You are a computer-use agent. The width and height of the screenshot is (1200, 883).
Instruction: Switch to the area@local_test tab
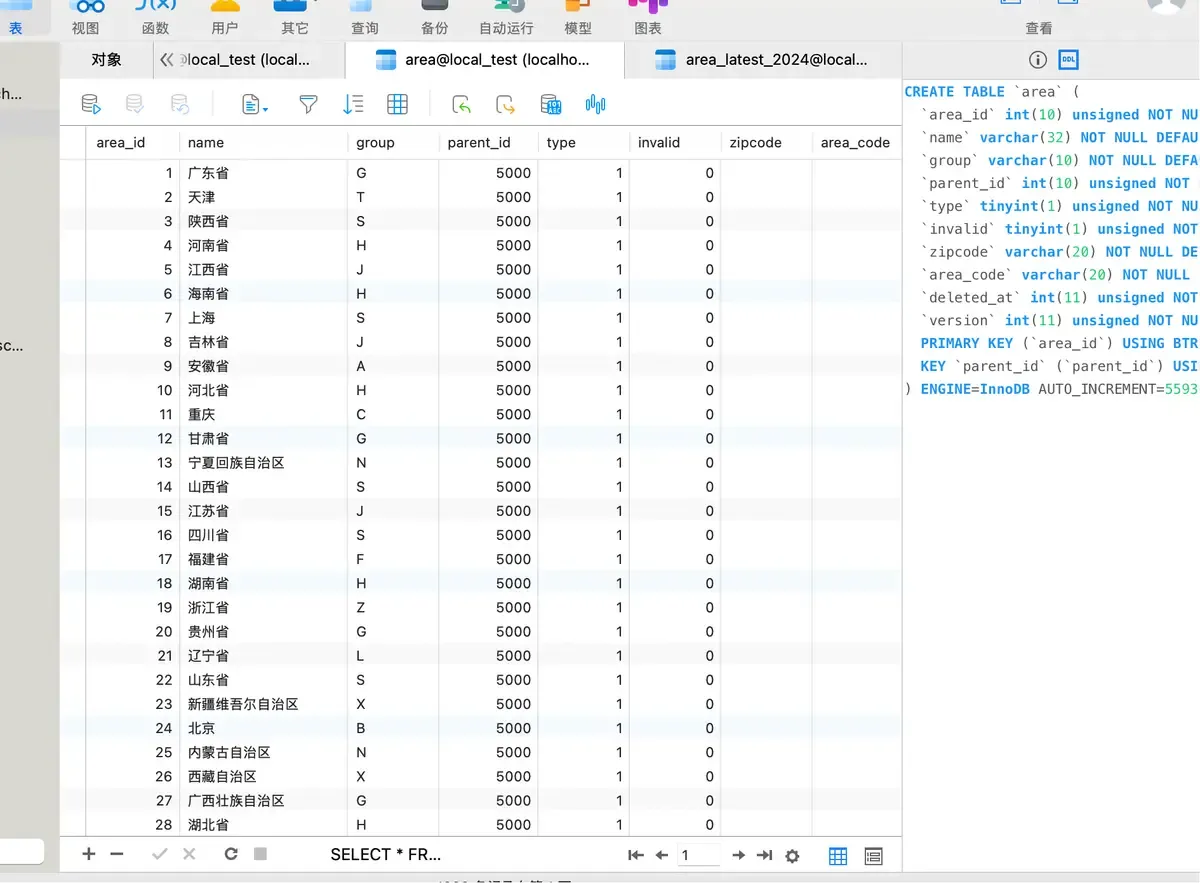484,59
